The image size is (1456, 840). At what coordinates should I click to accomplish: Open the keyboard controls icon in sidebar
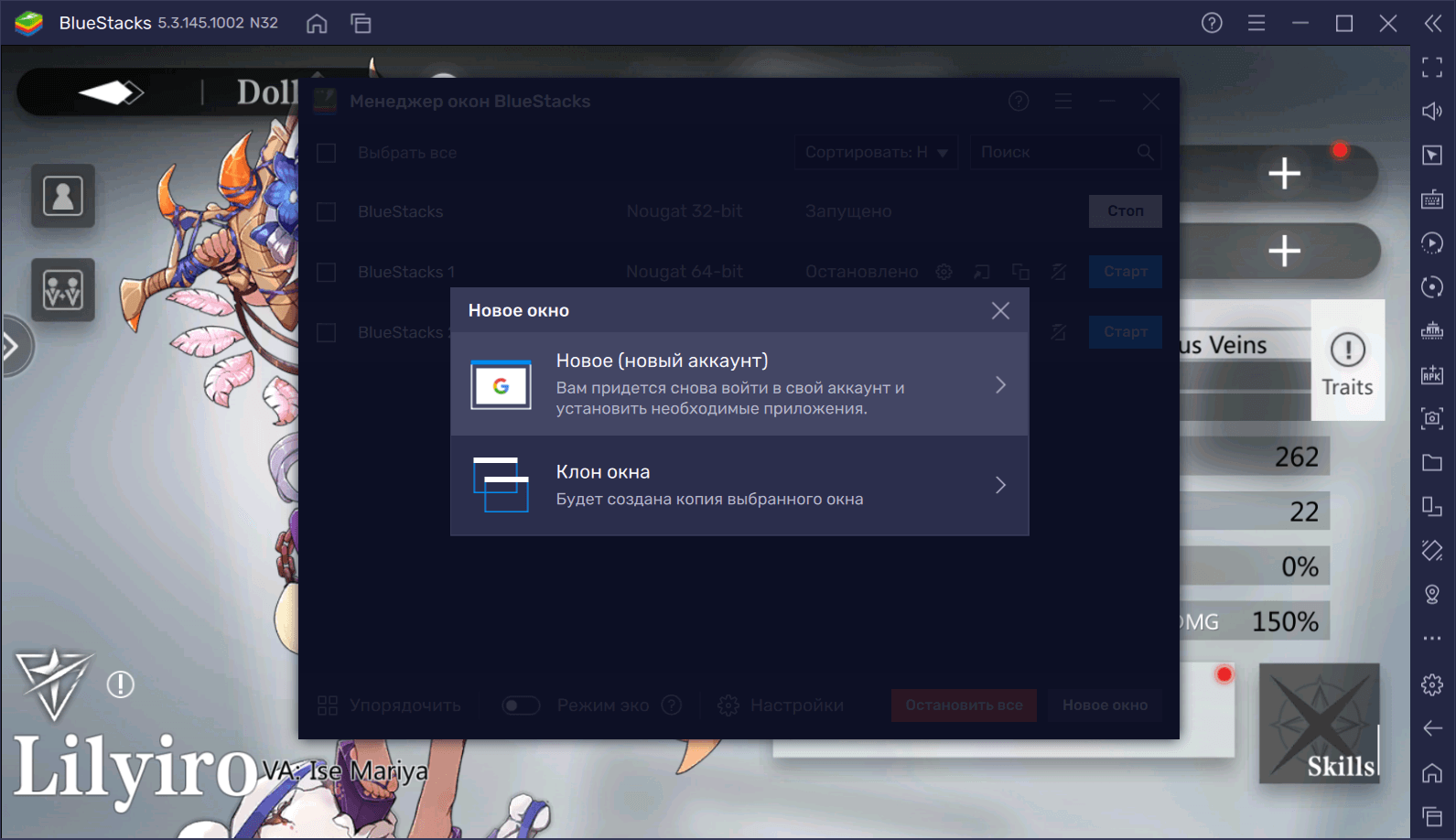click(x=1432, y=199)
